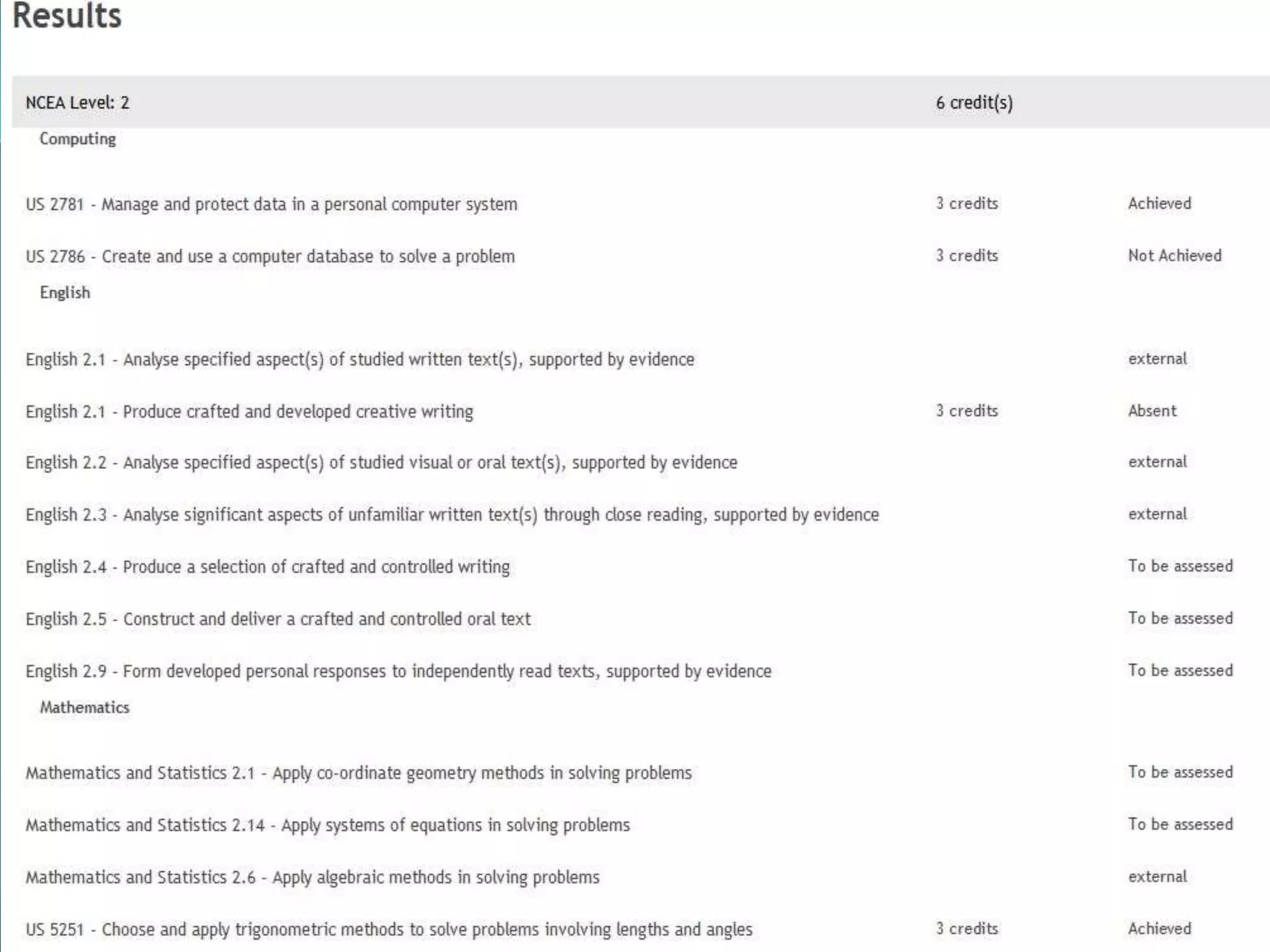Click the Not Achieved result for US 2786

1174,255
